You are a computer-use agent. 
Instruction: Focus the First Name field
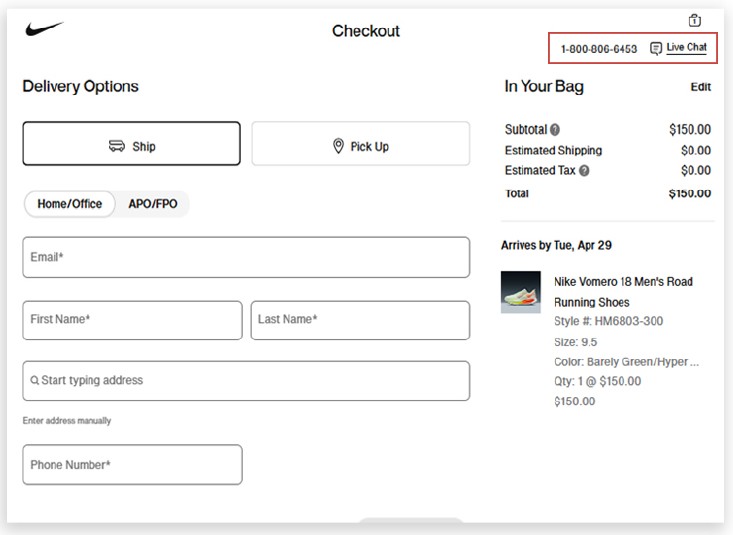point(132,320)
